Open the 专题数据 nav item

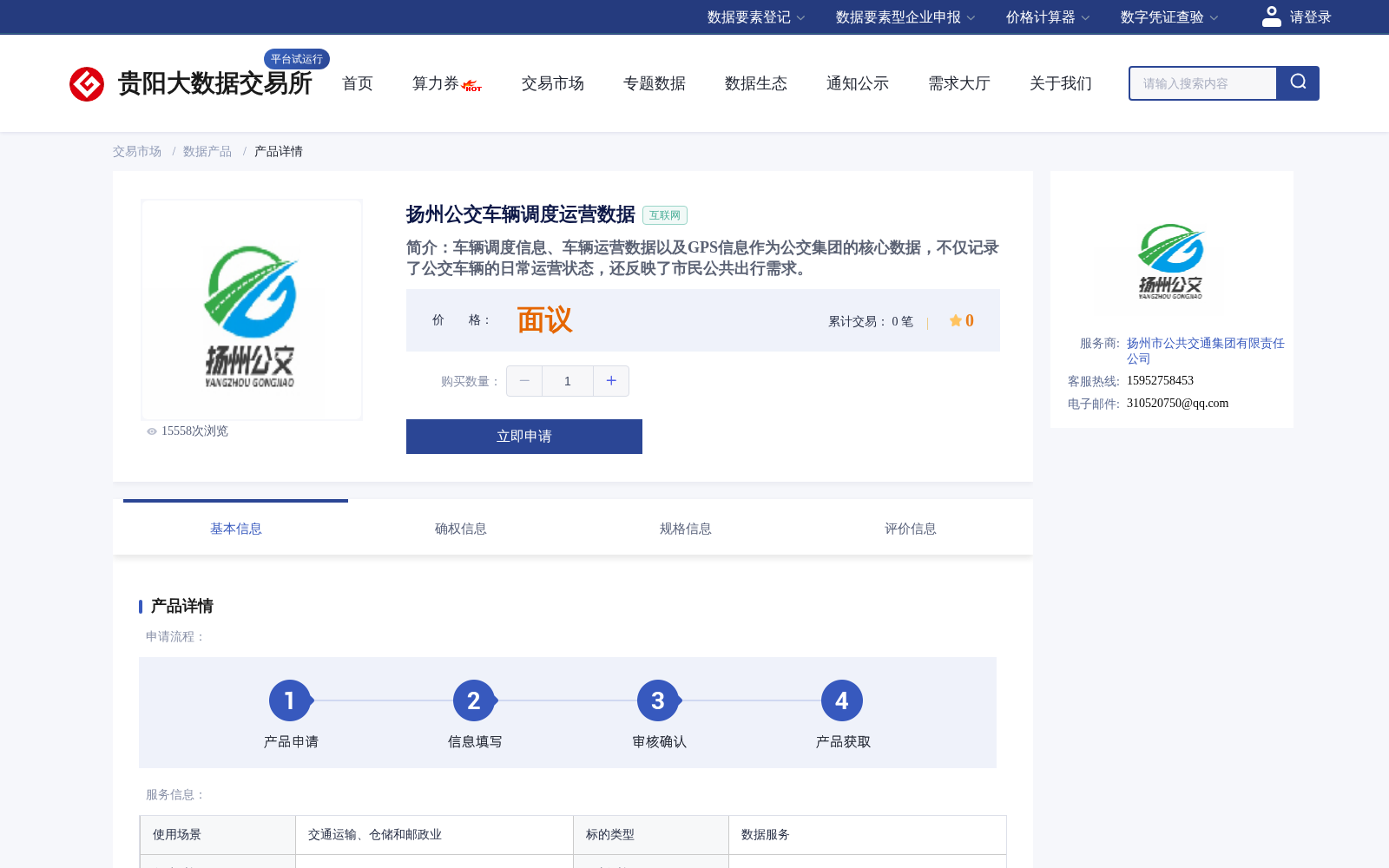pyautogui.click(x=655, y=83)
